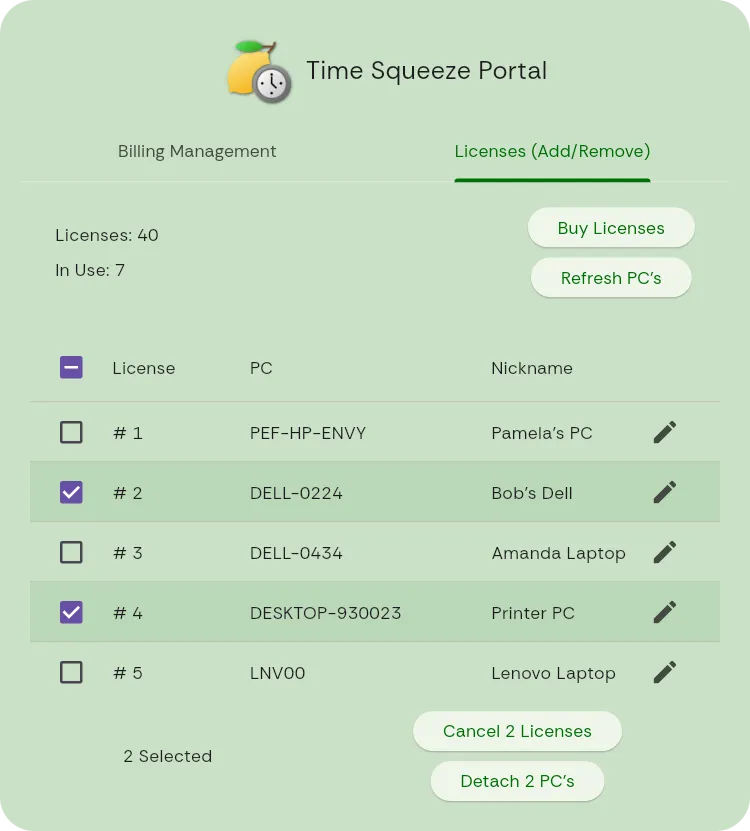The width and height of the screenshot is (750, 831).
Task: Click the Nickname column header
Action: pos(532,368)
